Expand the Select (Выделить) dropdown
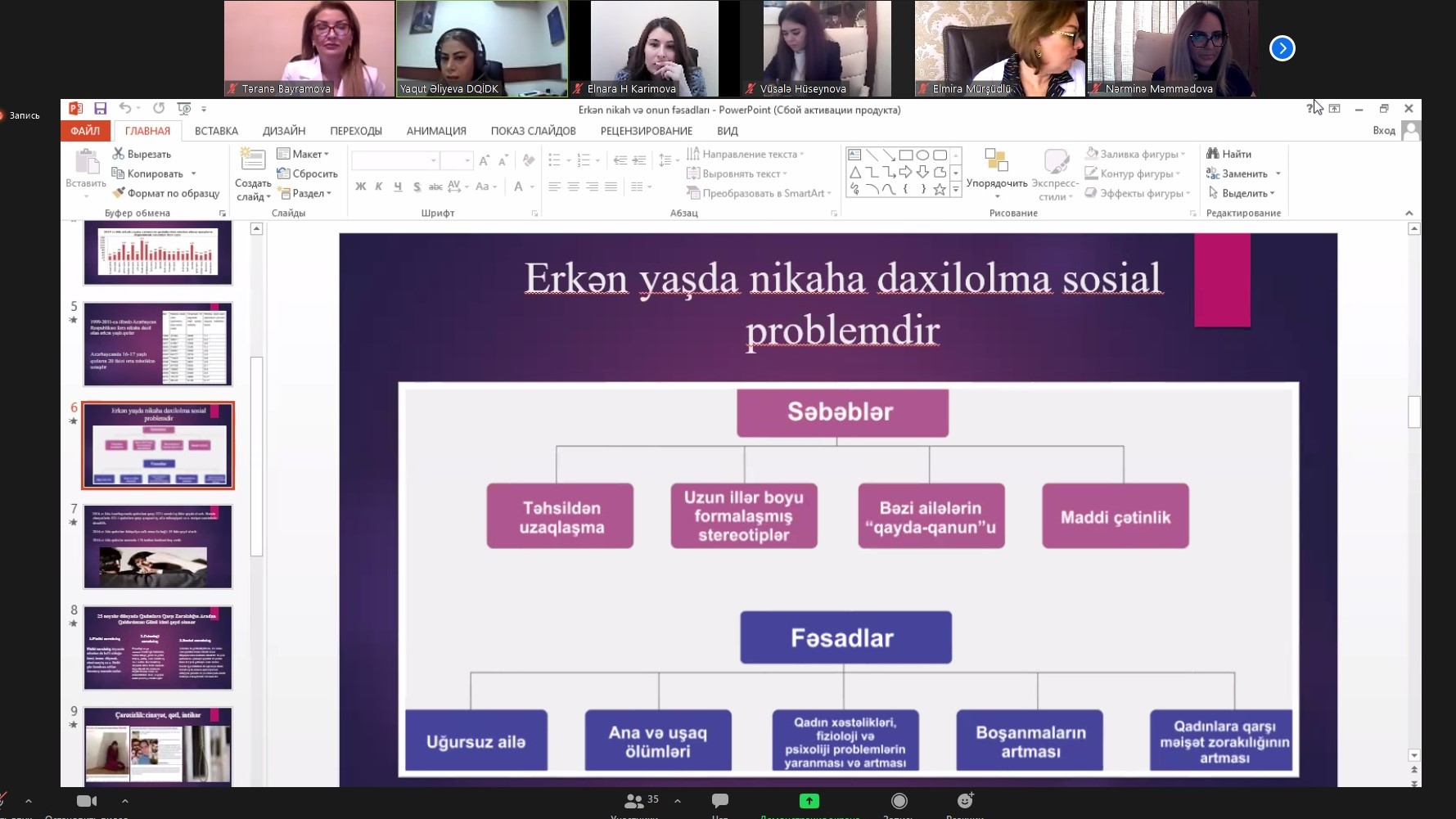The image size is (1456, 819). coord(1242,193)
